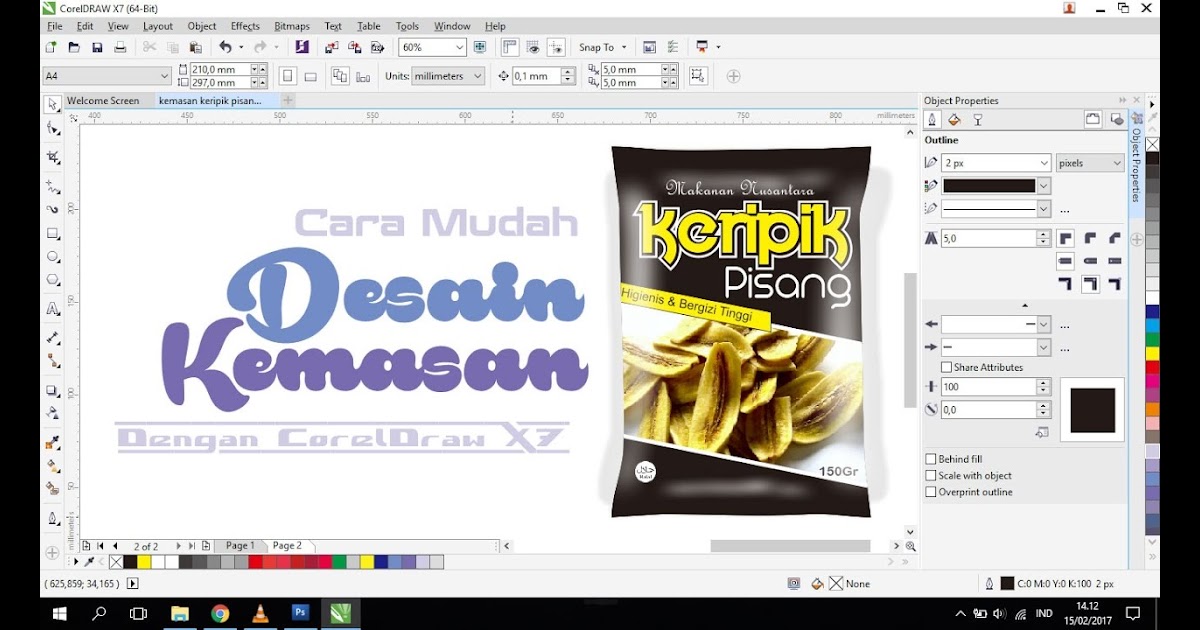
Task: Select the Artistic Media tool
Action: coord(53,210)
